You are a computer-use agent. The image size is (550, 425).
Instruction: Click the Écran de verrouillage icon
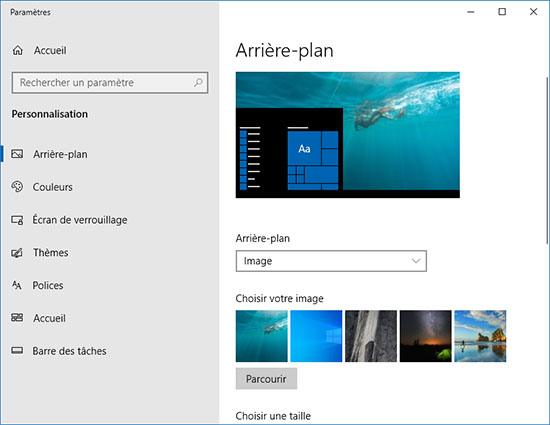point(17,220)
